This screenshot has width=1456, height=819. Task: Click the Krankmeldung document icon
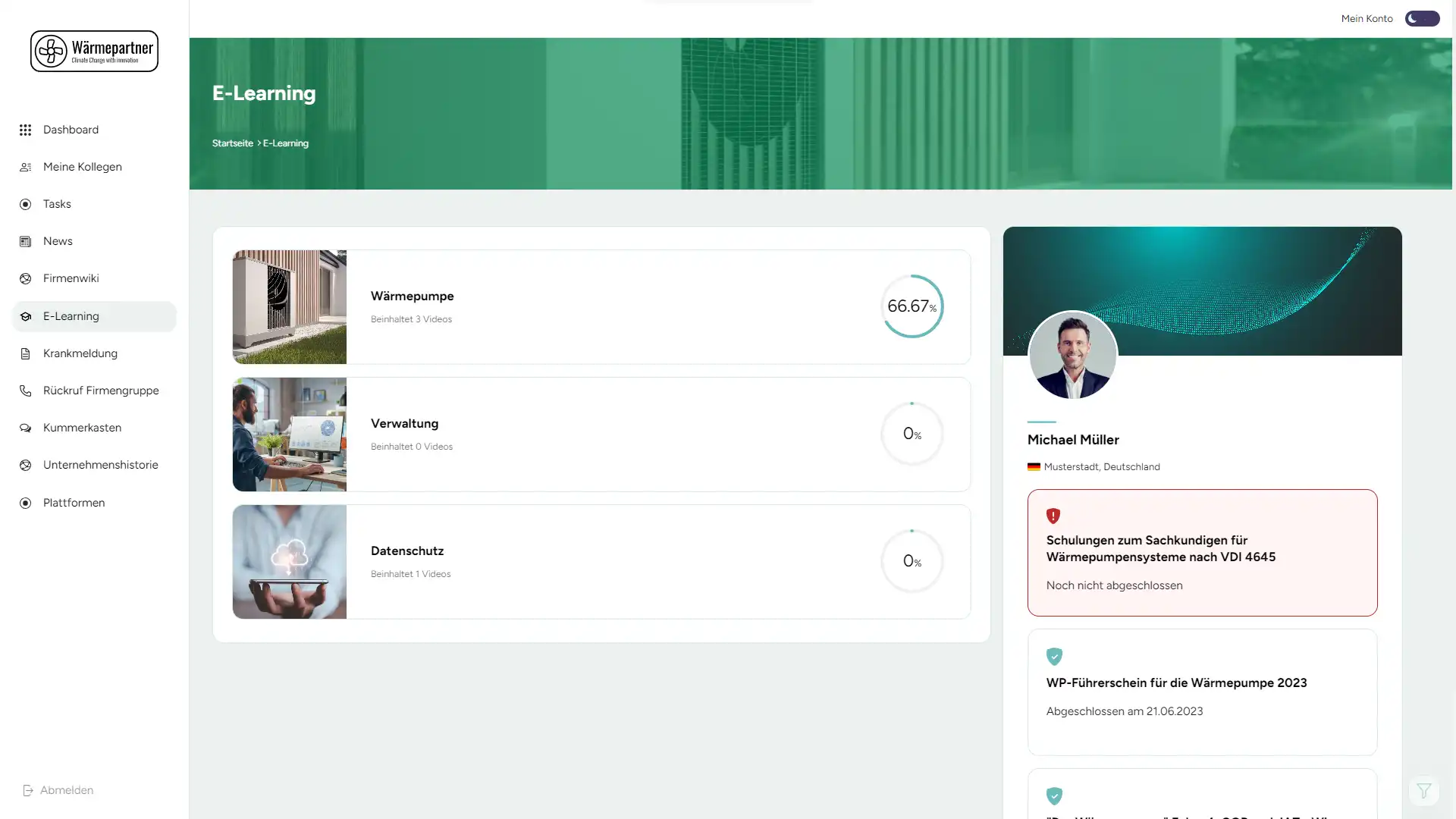(x=25, y=353)
